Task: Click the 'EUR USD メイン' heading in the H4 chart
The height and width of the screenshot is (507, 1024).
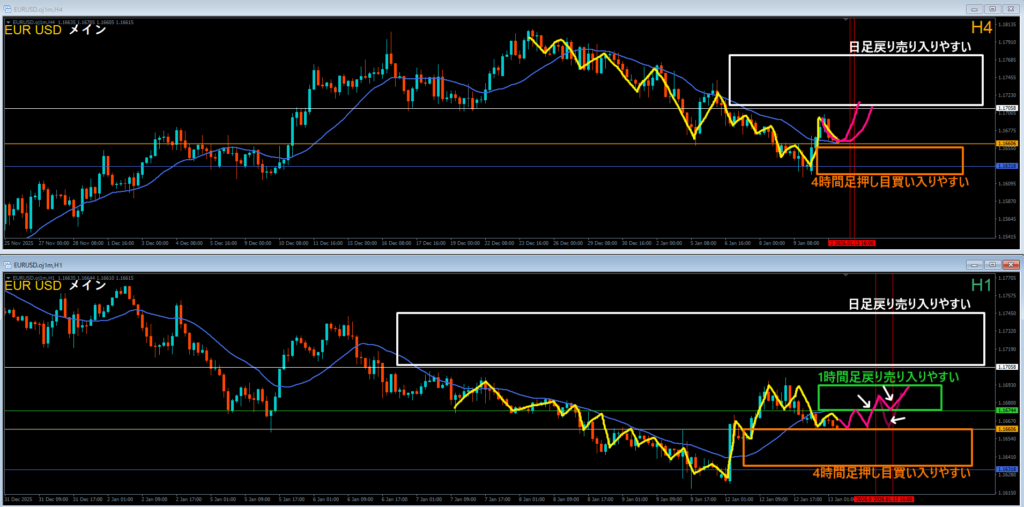Action: tap(56, 30)
